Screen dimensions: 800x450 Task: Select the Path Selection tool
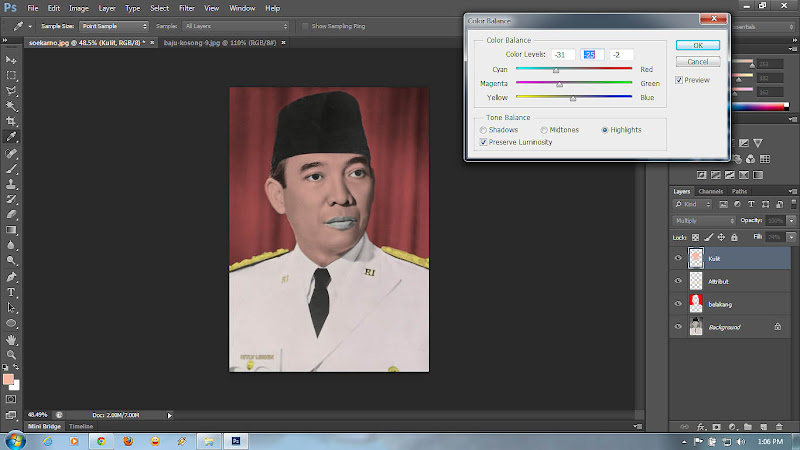[11, 308]
